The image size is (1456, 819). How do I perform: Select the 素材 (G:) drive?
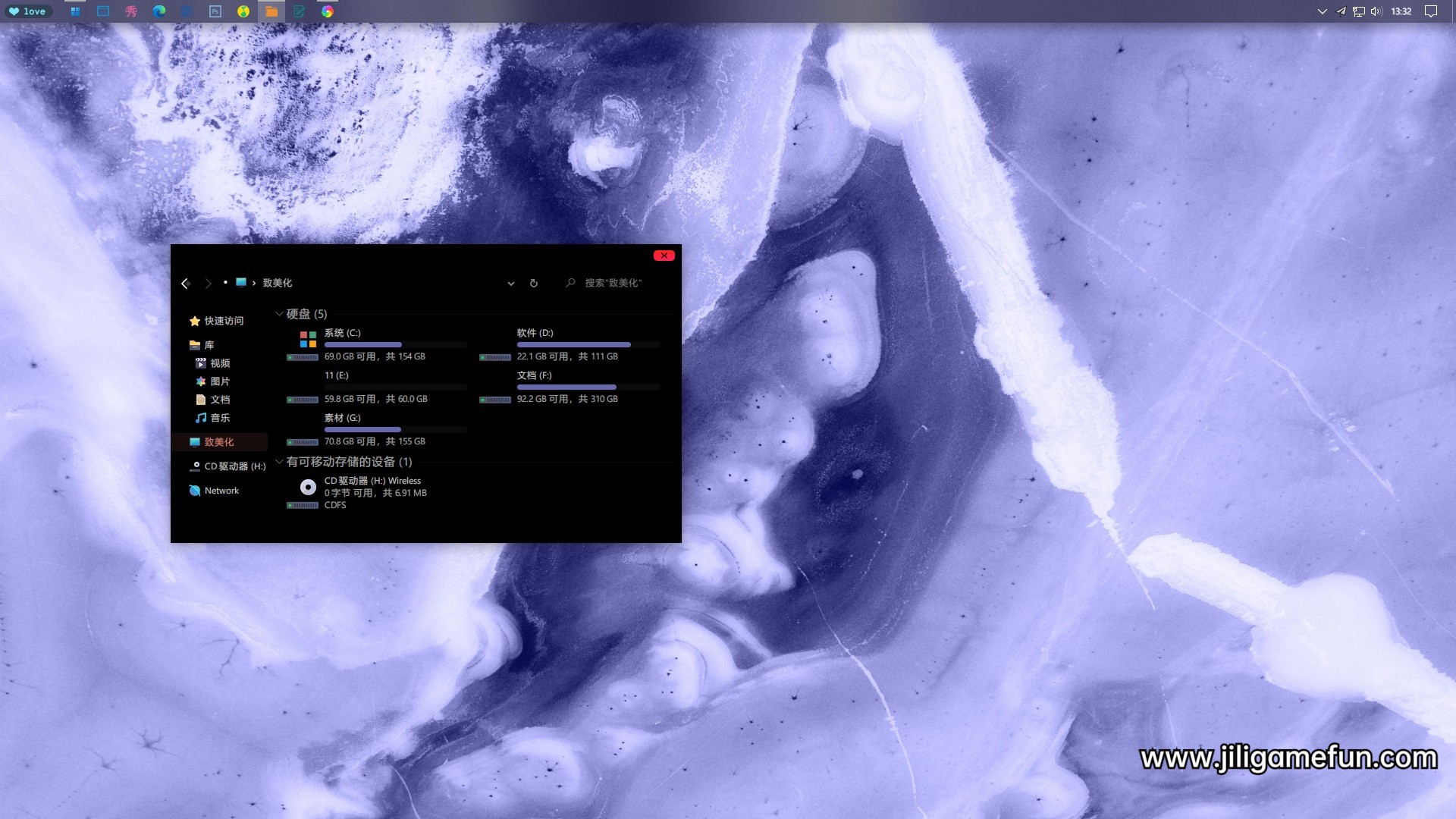click(377, 429)
